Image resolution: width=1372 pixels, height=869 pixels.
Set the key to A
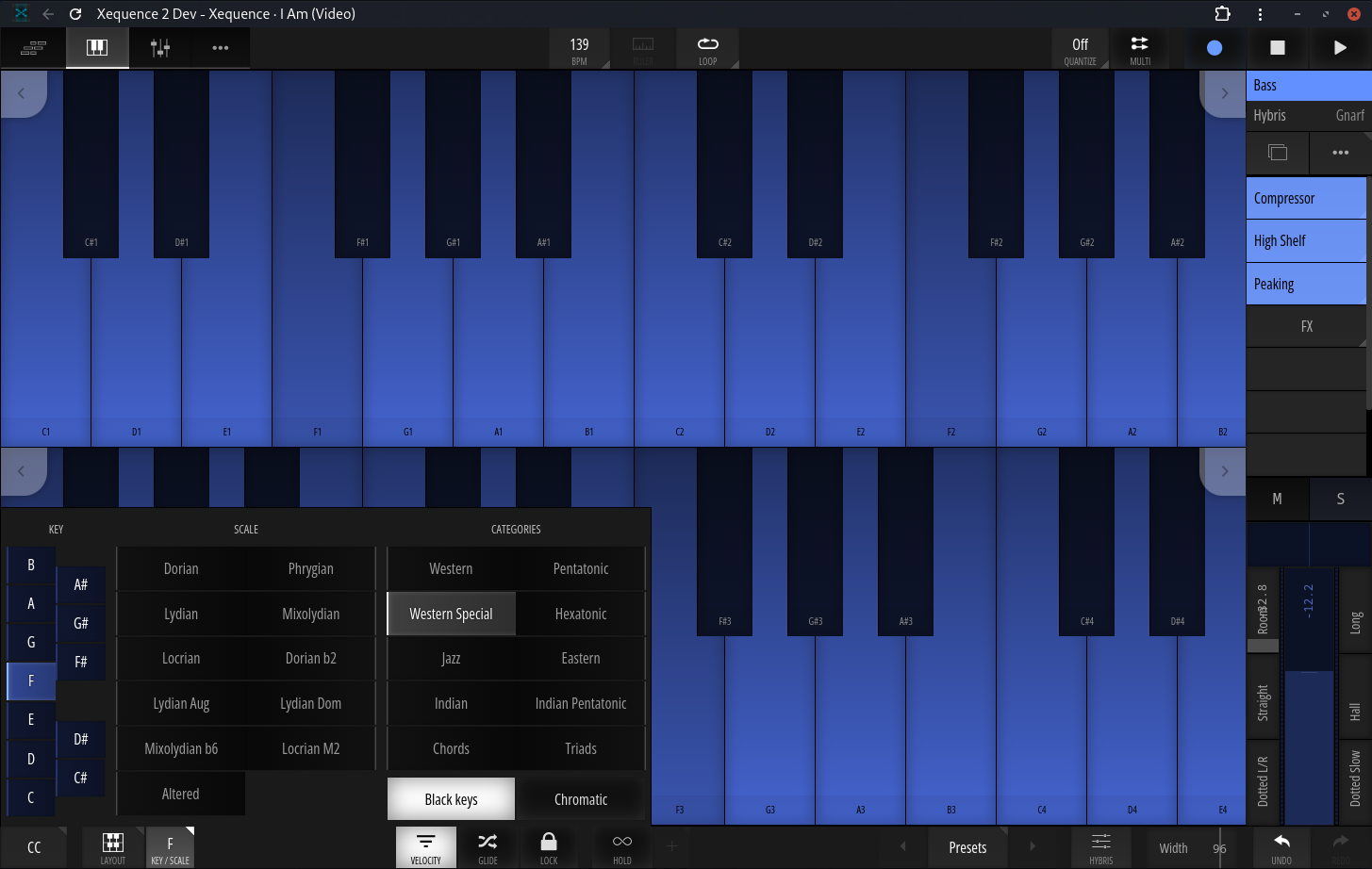31,603
